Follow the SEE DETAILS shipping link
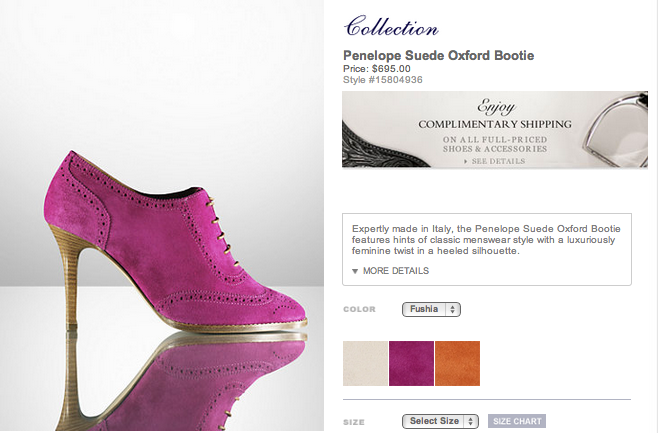658x433 pixels. click(498, 160)
